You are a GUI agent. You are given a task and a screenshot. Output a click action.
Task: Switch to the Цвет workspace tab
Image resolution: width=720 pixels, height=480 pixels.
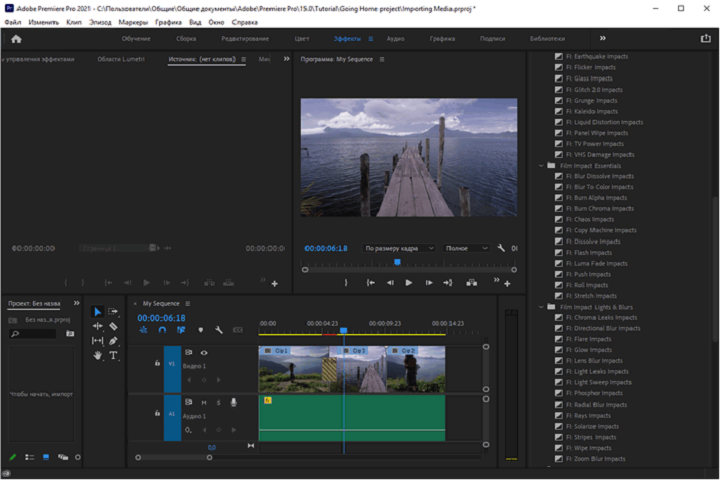coord(302,39)
